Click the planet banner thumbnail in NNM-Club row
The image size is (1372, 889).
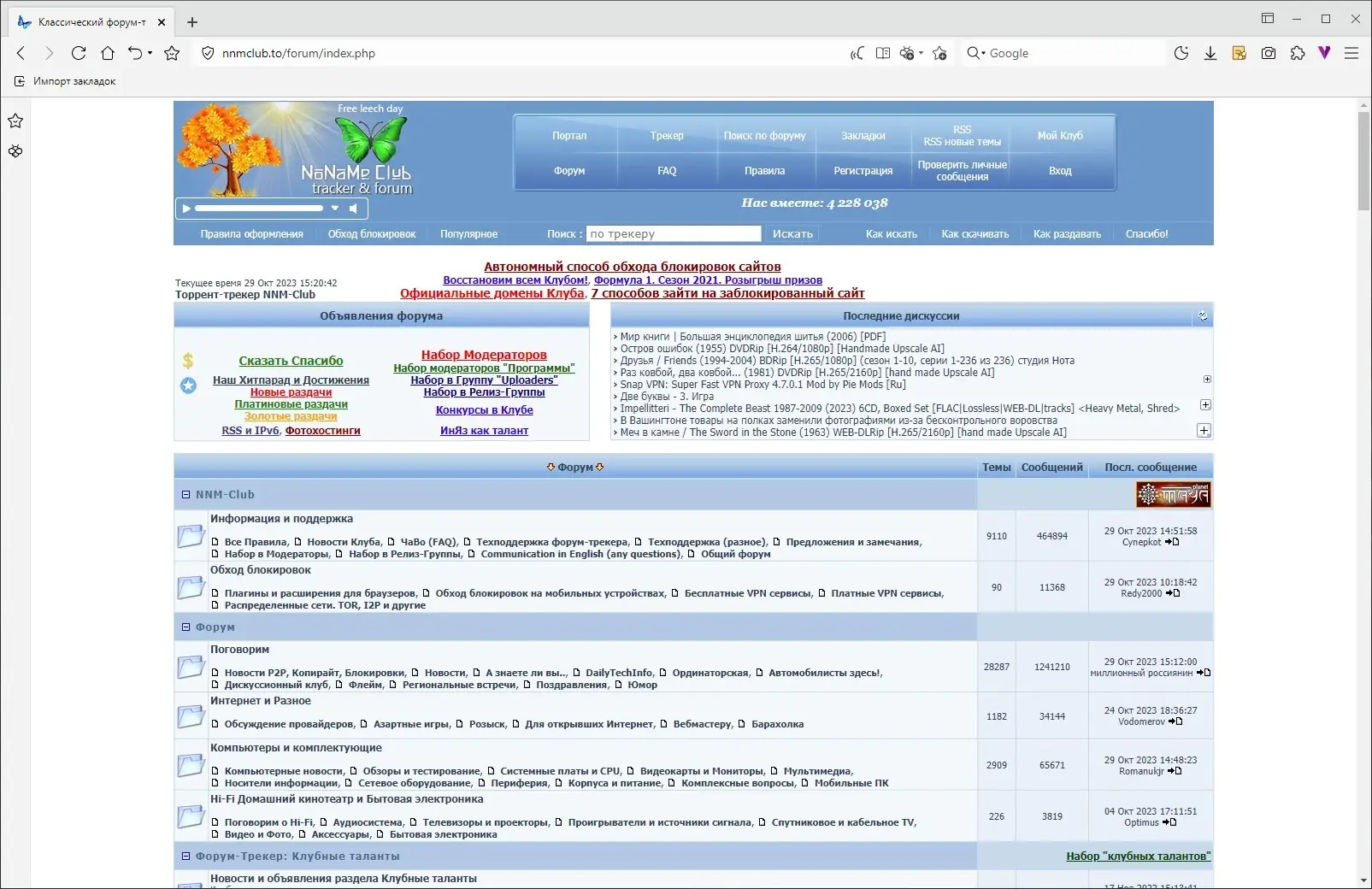point(1173,494)
